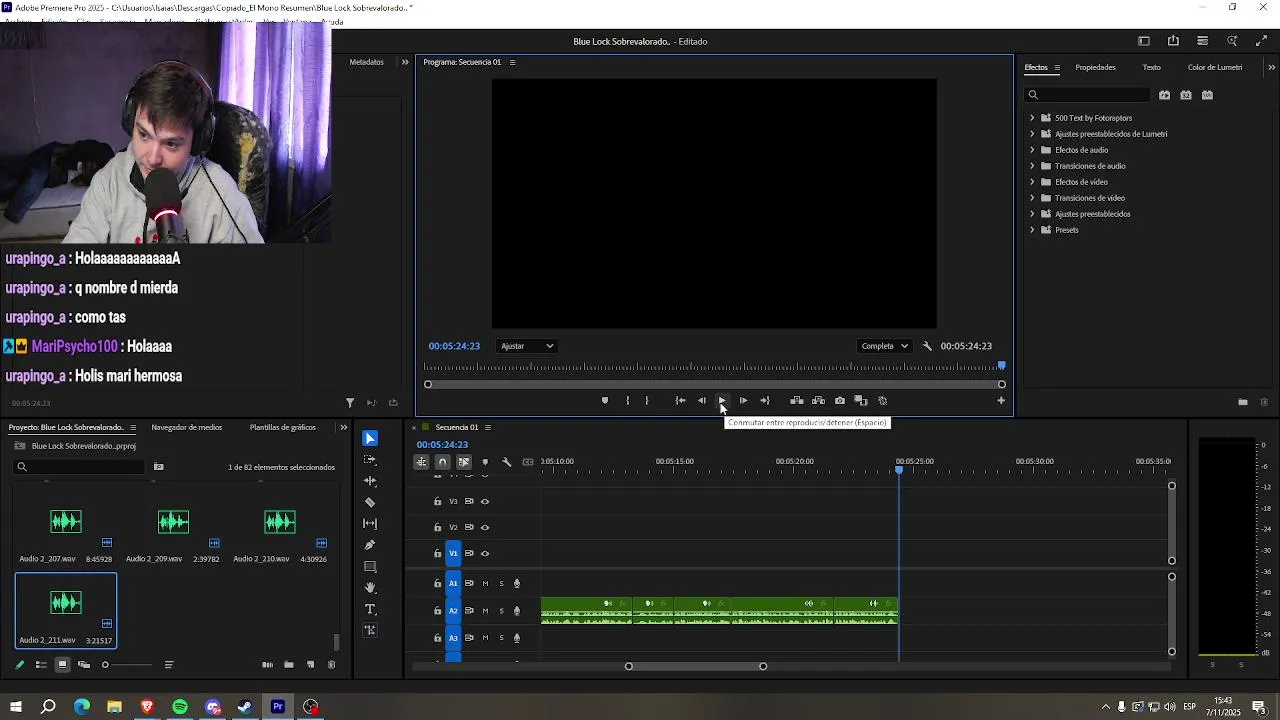Switch to Plantillas de gráficos tab
The height and width of the screenshot is (720, 1280).
click(282, 427)
